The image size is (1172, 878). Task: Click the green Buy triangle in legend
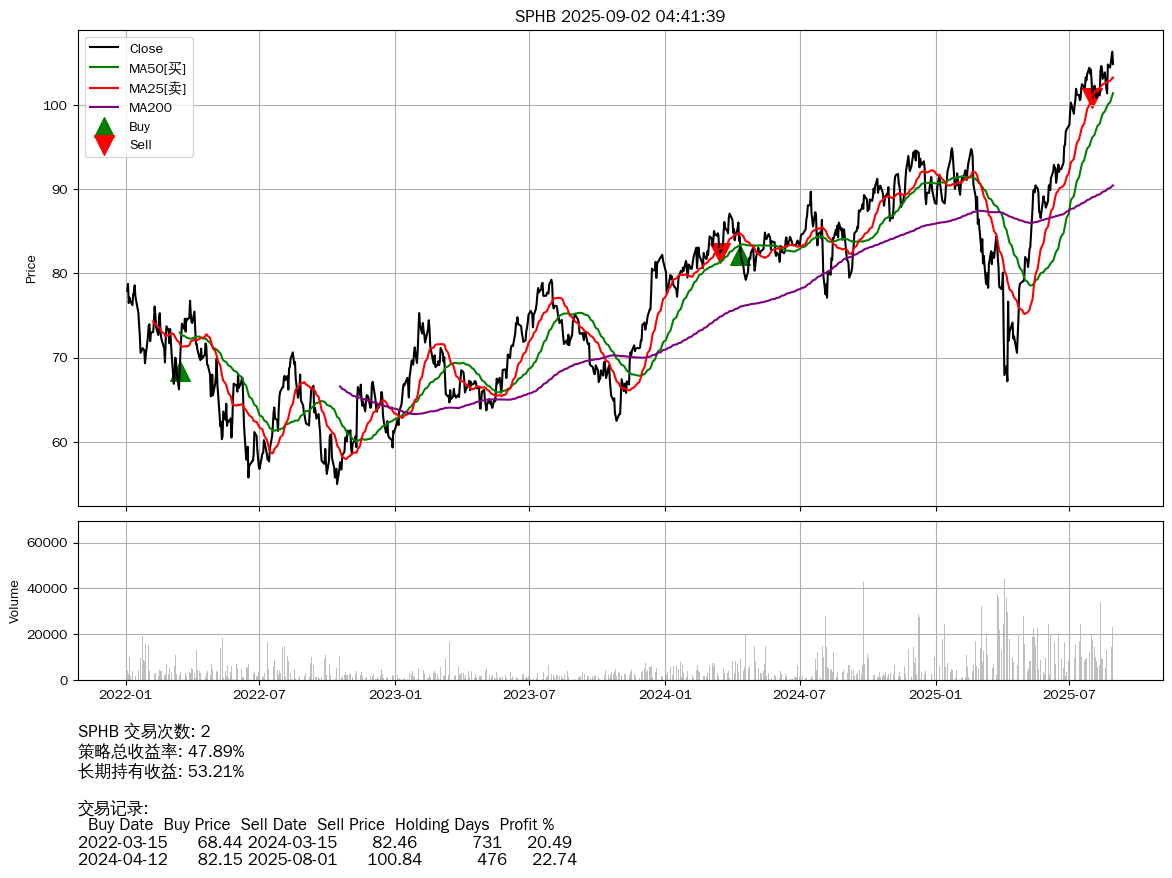pos(104,127)
